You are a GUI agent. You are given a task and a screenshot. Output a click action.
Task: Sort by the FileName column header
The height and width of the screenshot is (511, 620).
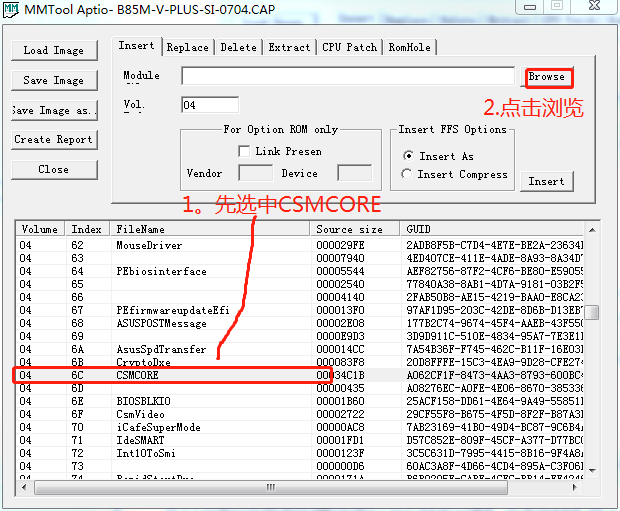(210, 229)
